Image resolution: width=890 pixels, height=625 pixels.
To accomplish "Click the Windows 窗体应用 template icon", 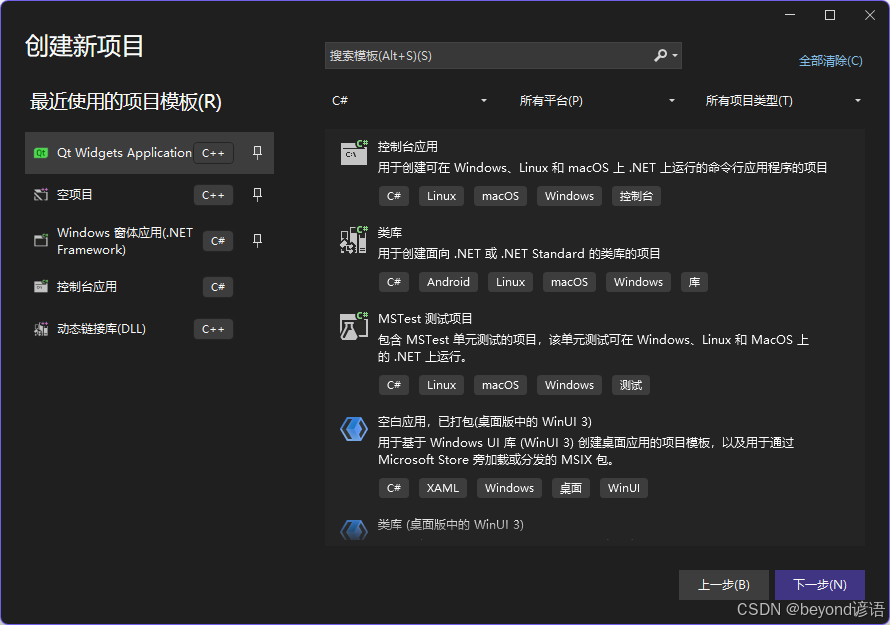I will (41, 241).
